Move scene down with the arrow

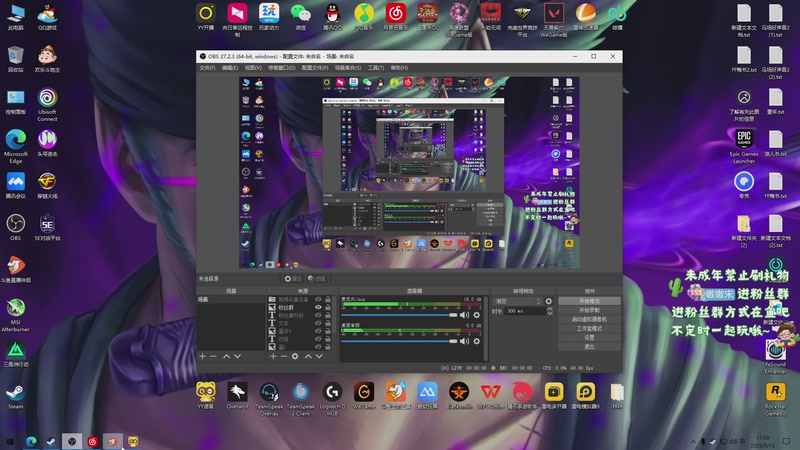pos(237,356)
